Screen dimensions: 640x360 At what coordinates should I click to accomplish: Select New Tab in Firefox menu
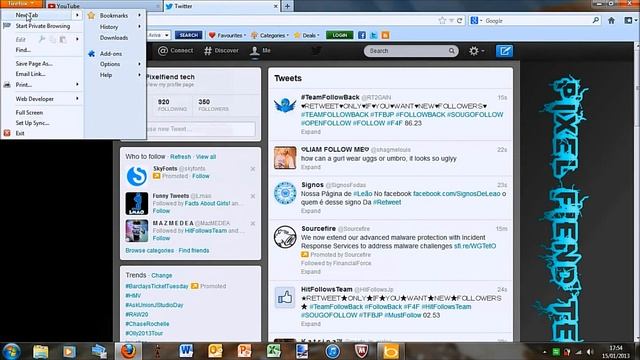coord(27,15)
